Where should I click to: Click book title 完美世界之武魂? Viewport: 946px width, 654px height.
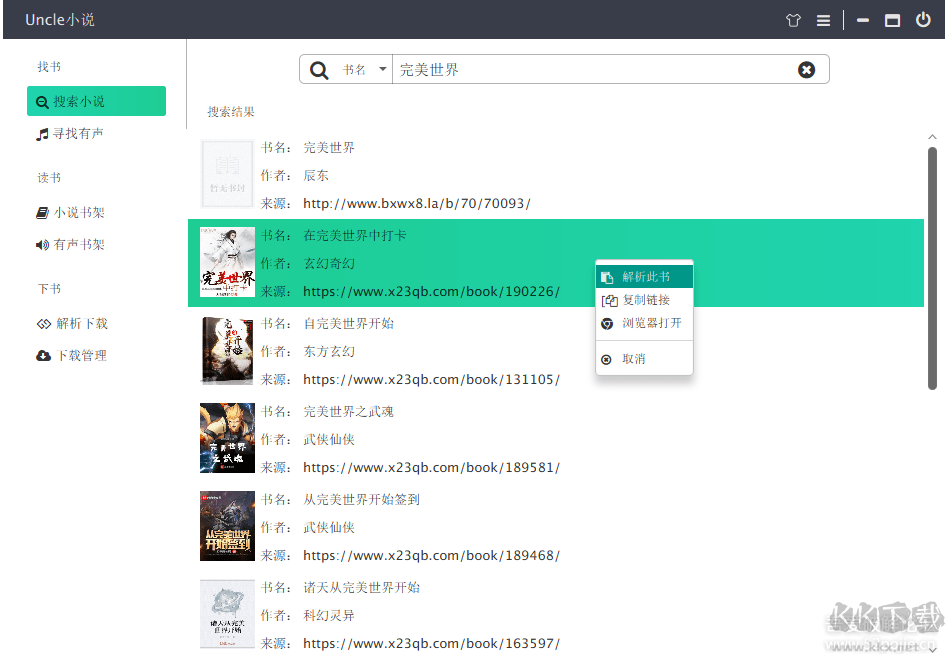coord(349,412)
